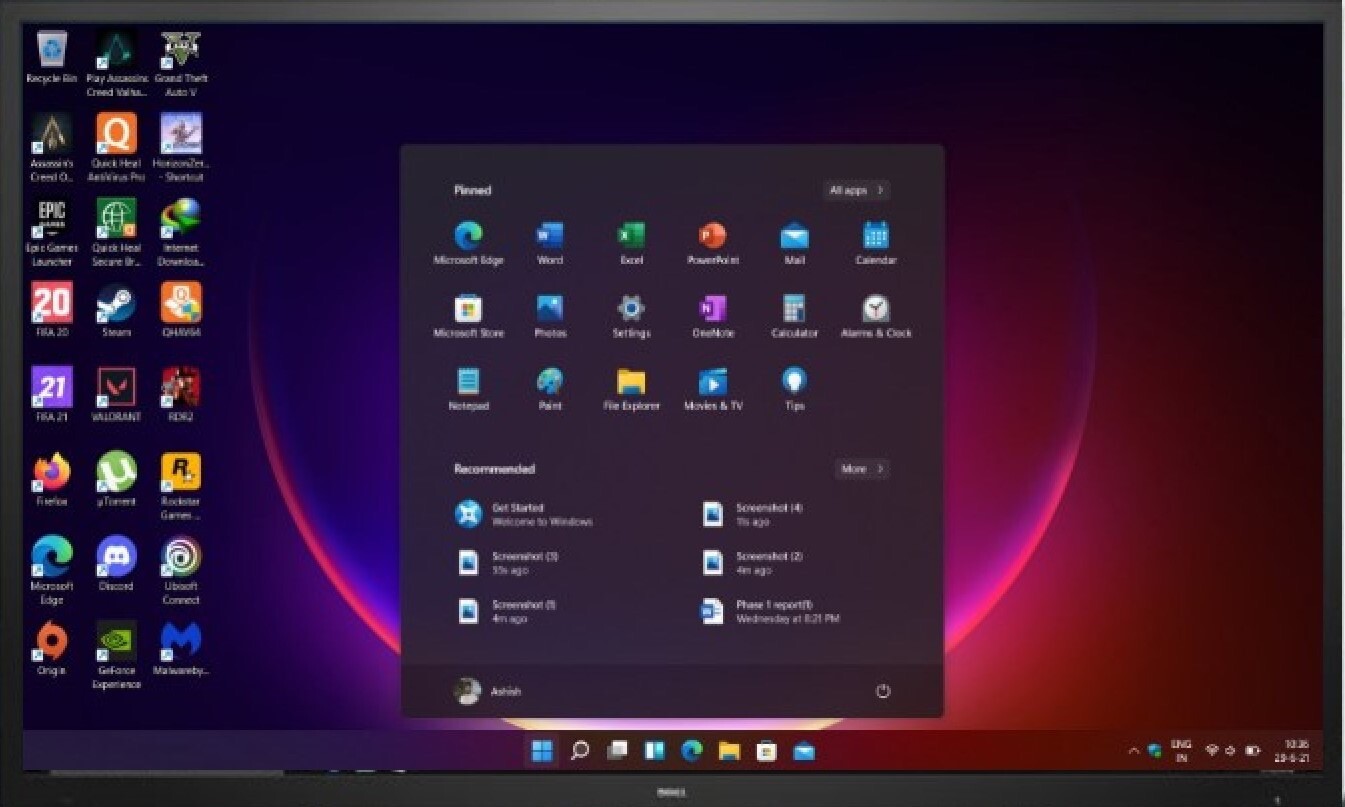Open recommended Screenshot (4) file

[x=753, y=514]
